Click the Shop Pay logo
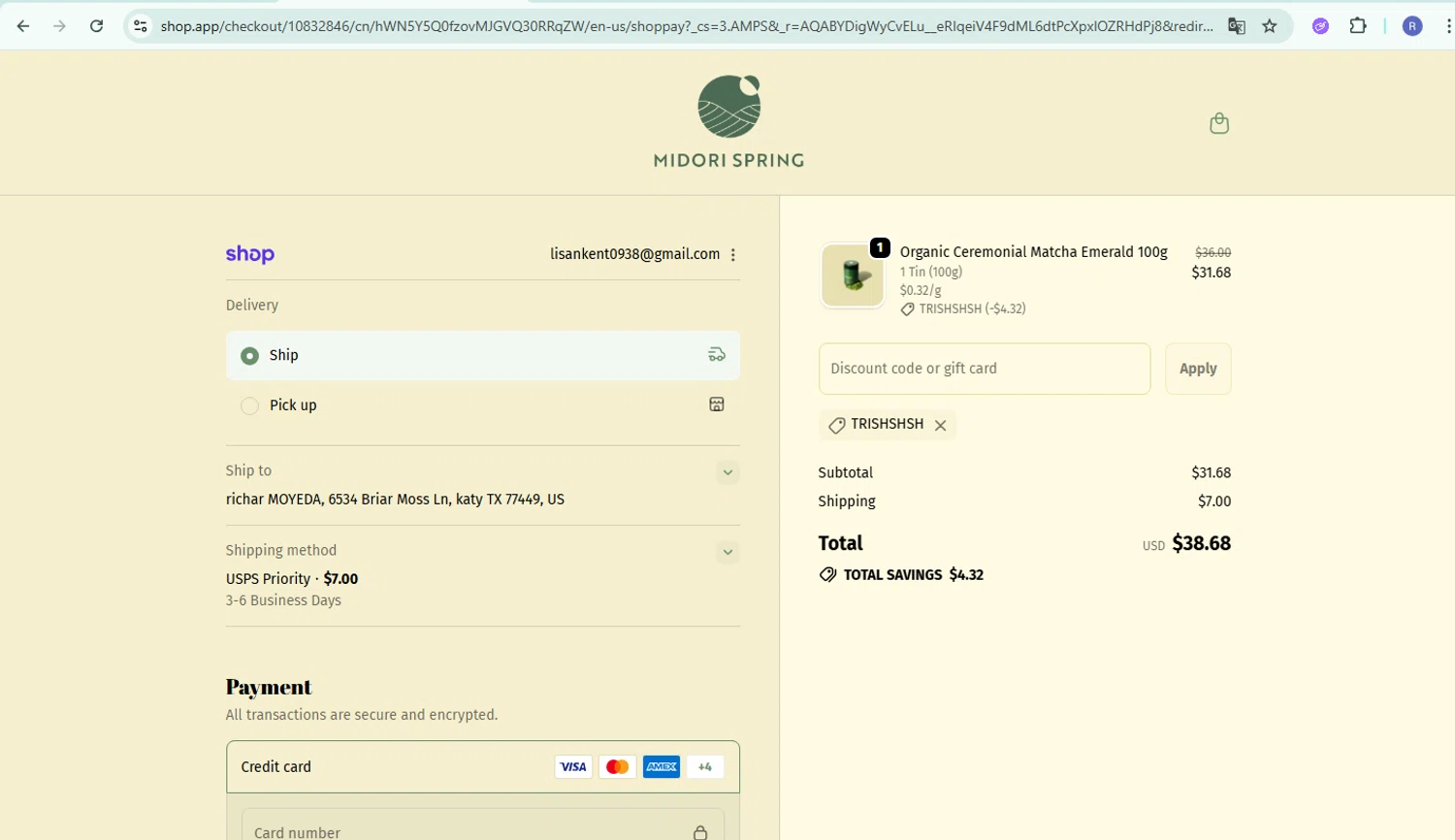Image resolution: width=1455 pixels, height=840 pixels. pos(250,254)
